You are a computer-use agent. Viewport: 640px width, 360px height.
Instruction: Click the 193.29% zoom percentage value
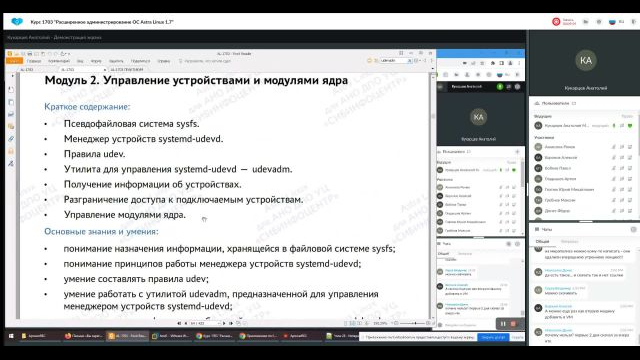pos(380,323)
